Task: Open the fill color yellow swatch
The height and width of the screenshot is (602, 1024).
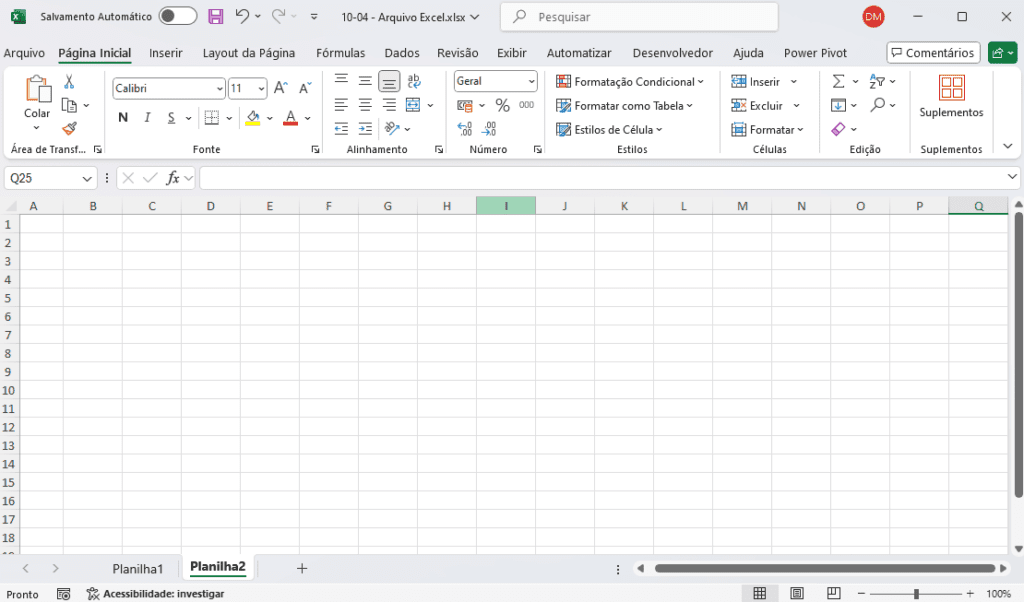Action: pos(253,118)
